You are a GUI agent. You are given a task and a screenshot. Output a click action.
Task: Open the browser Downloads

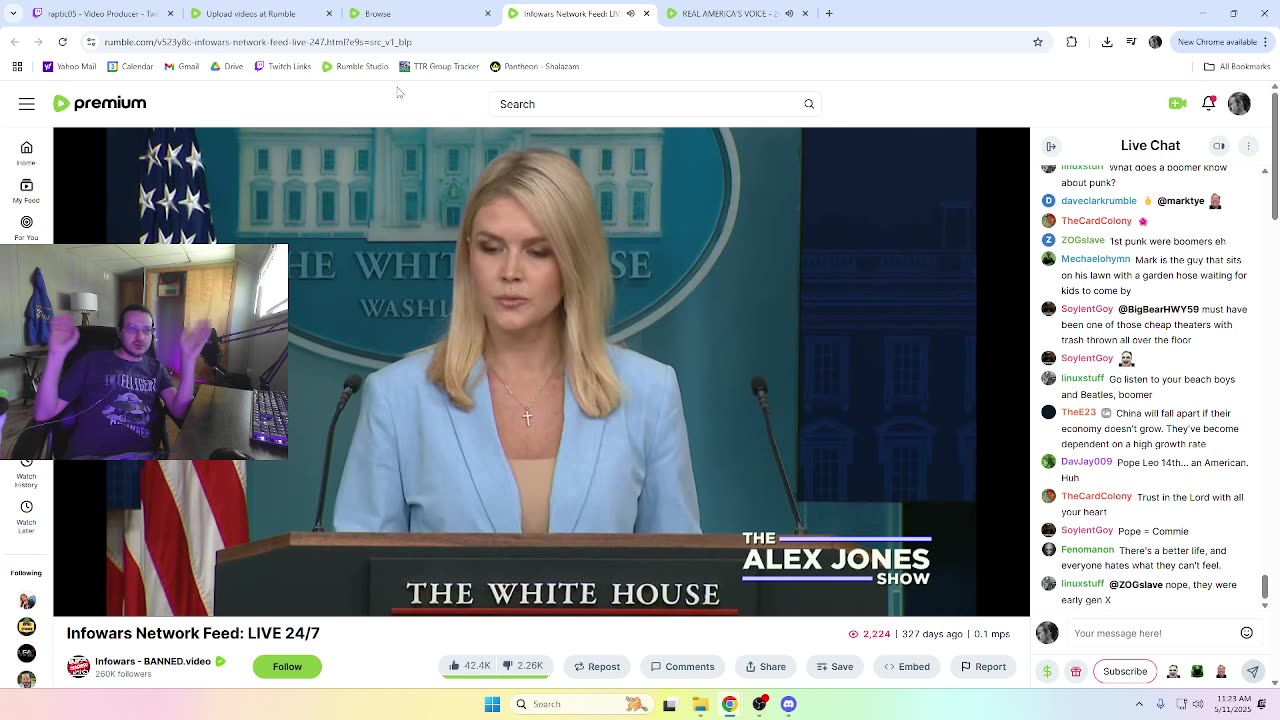[1107, 42]
